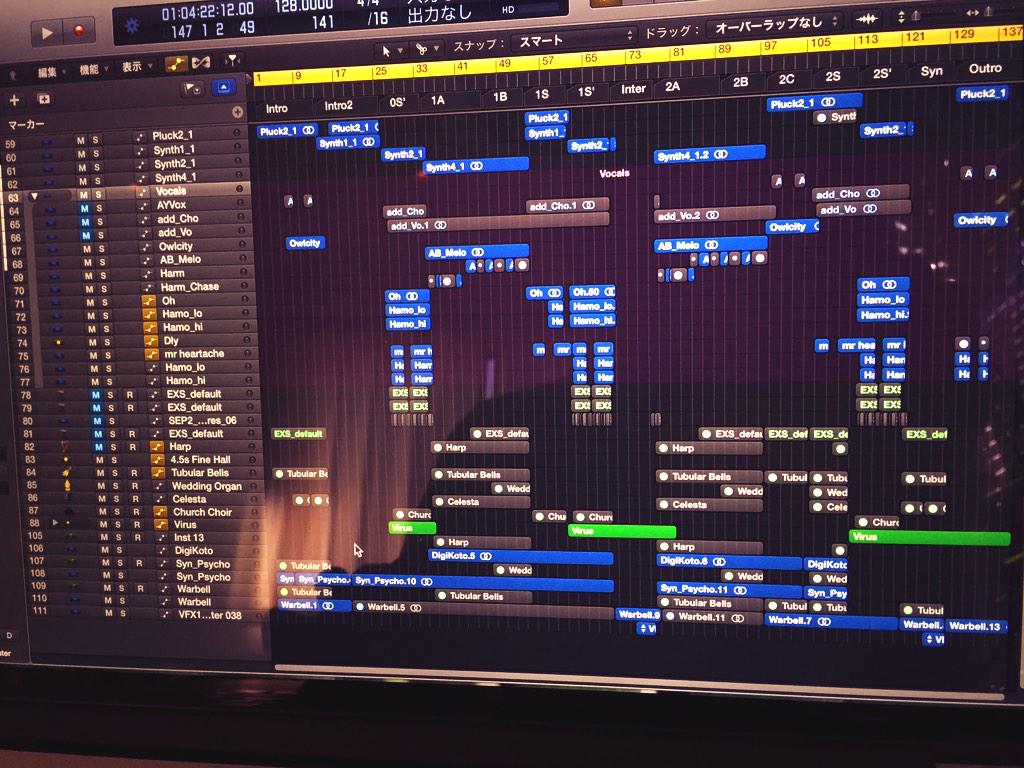Select the AB_Melo region in section 1A
The height and width of the screenshot is (768, 1024).
[x=477, y=251]
